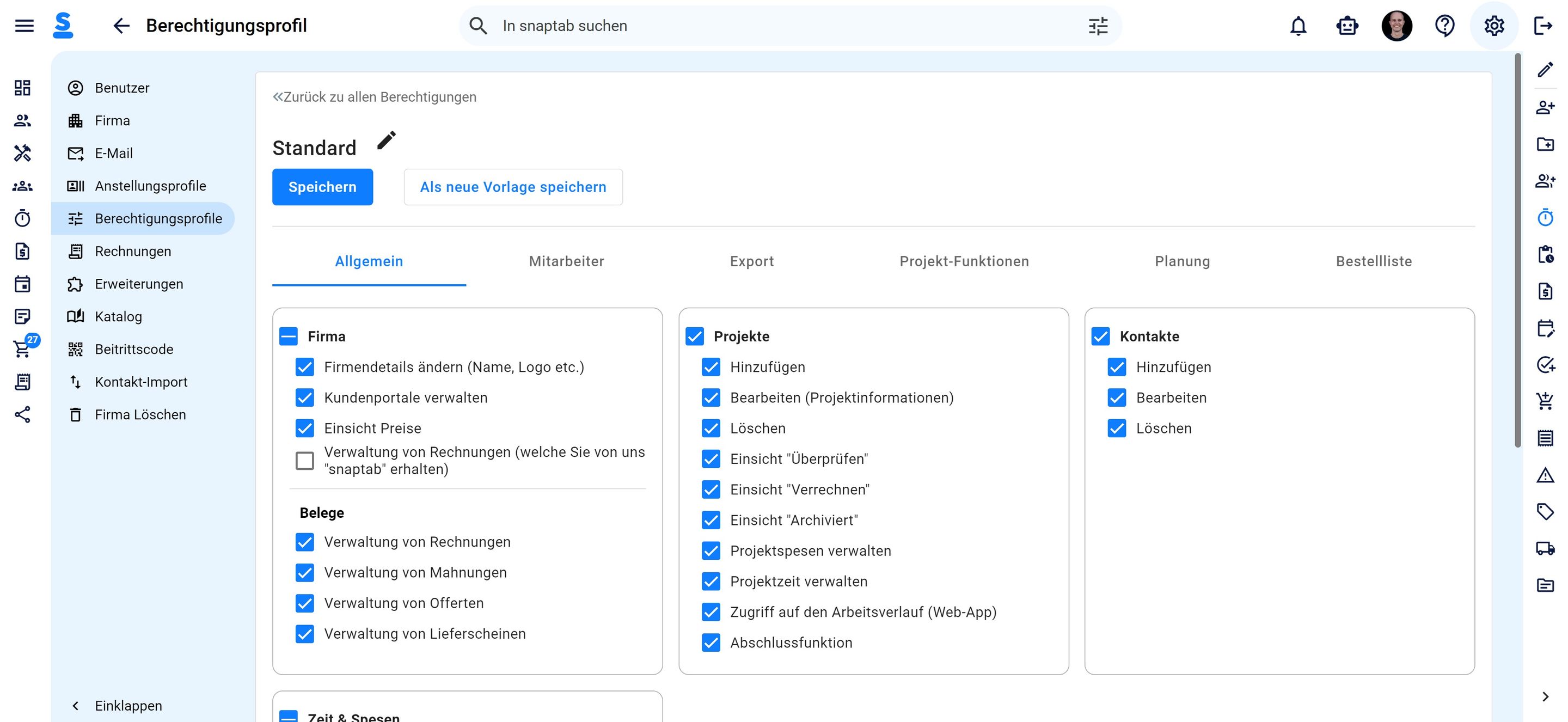The height and width of the screenshot is (722, 1568).
Task: Click Als neue Vorlage speichern
Action: click(513, 187)
